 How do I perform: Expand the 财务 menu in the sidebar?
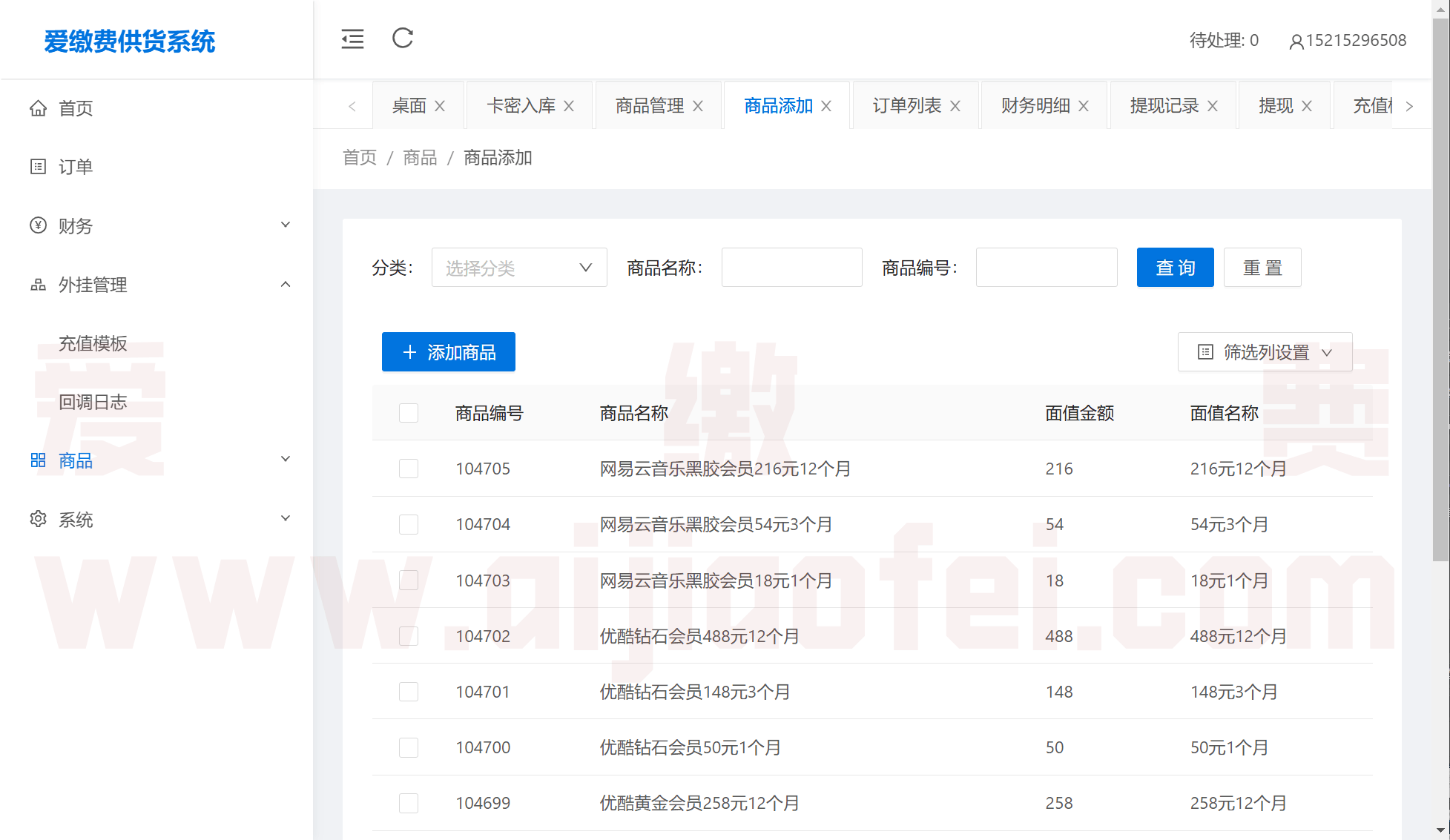tap(285, 225)
